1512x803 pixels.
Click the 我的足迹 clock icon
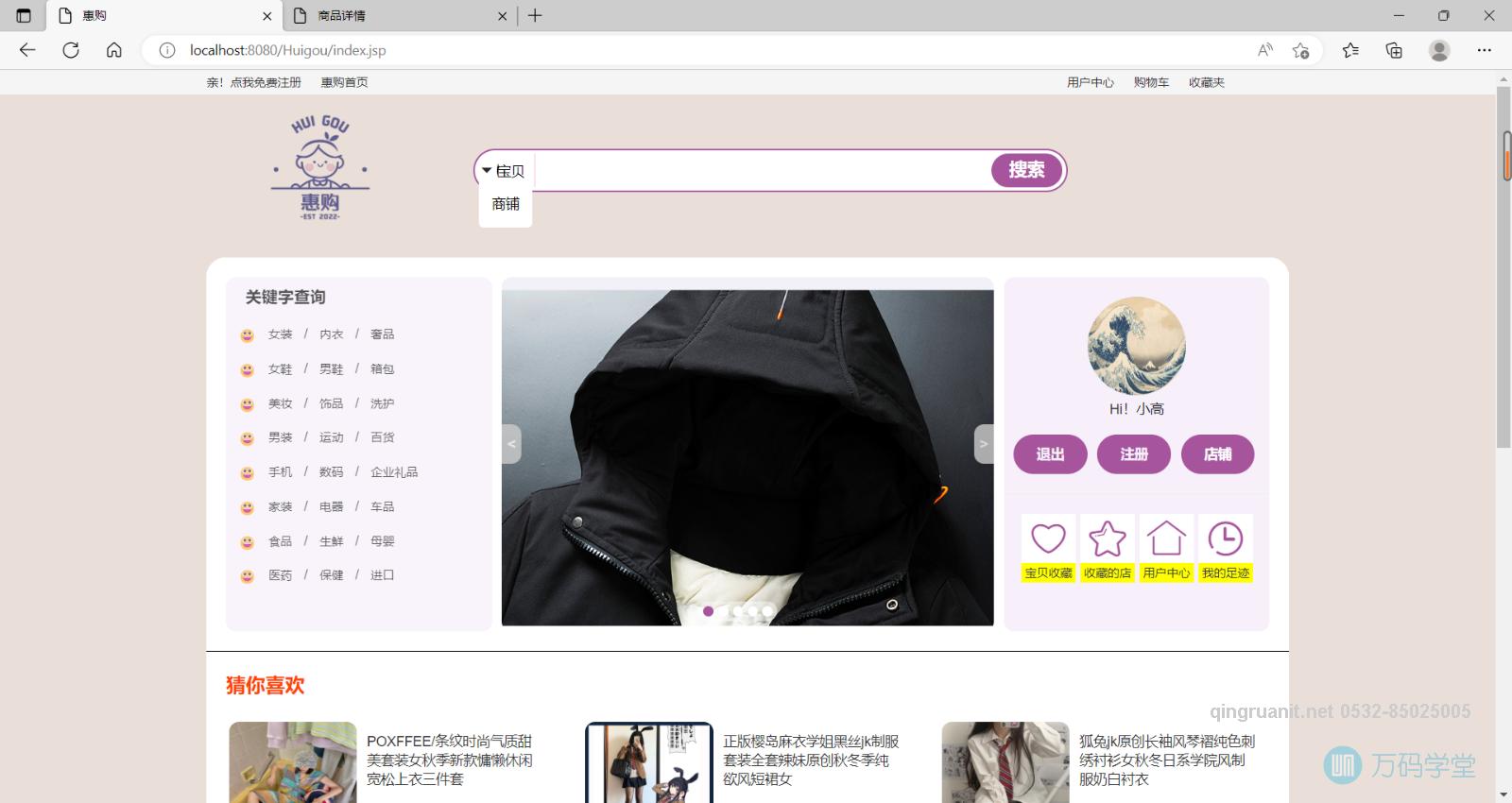[1226, 539]
